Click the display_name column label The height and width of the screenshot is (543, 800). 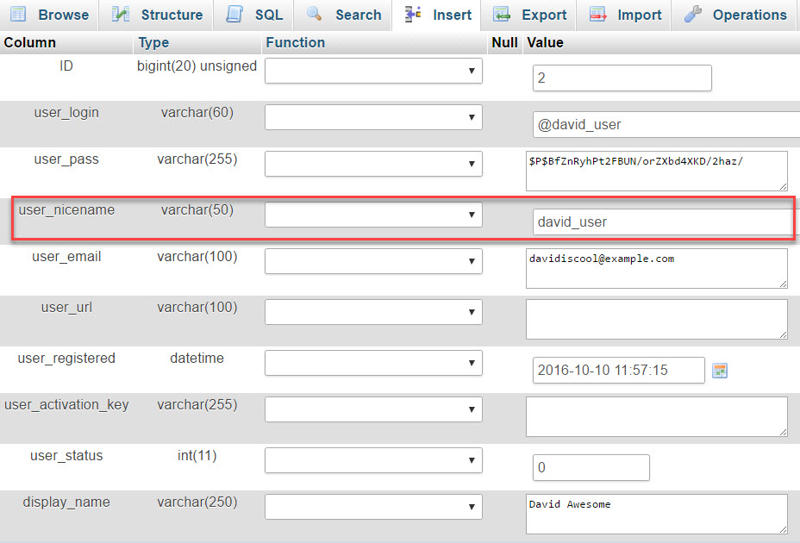point(66,502)
